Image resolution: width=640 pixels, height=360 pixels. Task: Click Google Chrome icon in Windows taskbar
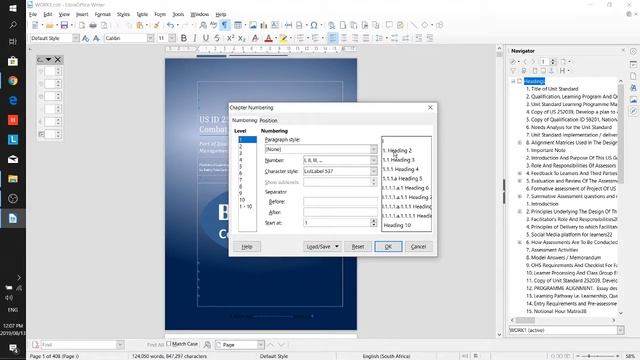click(x=13, y=81)
